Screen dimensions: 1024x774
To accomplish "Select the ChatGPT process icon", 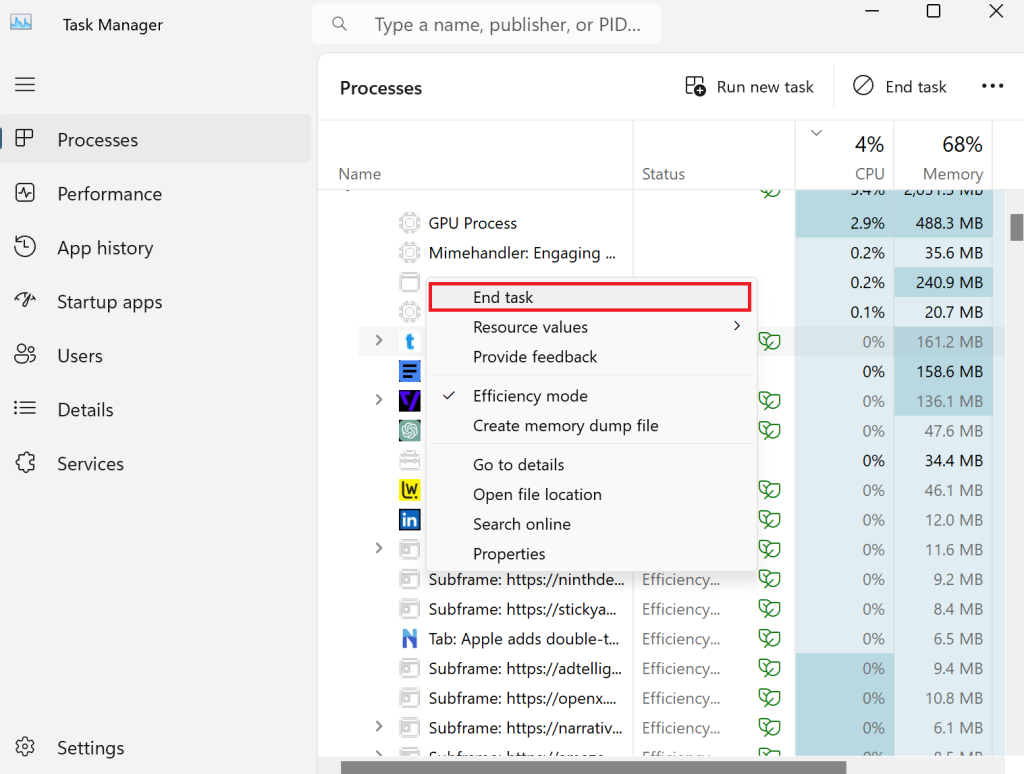I will (410, 430).
